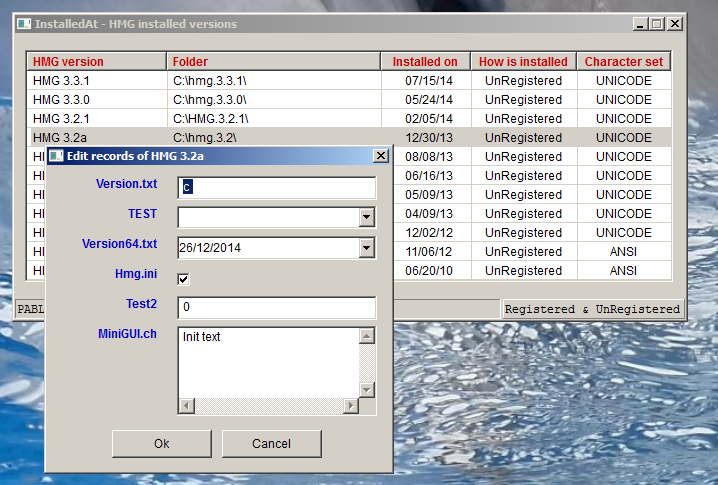Screen dimensions: 718x485
Task: Close the Edit records of HMG 3.2a dialog
Action: 381,156
